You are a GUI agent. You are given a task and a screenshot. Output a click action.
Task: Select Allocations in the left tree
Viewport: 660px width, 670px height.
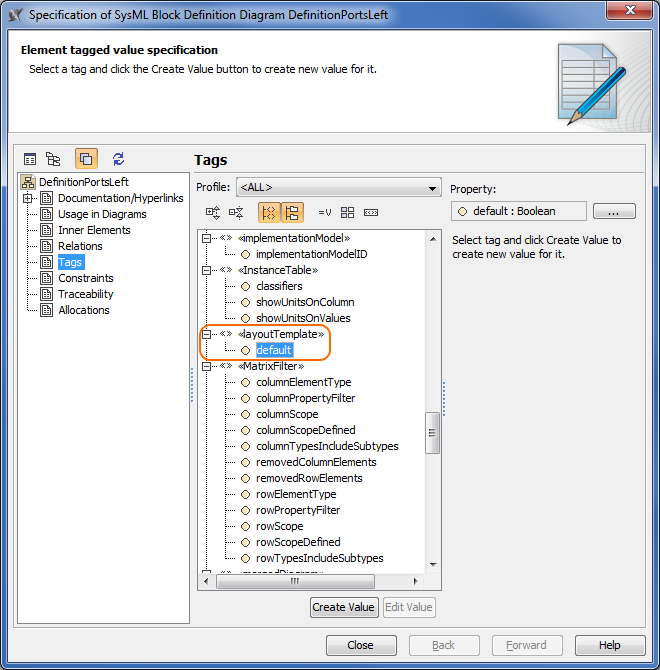pos(84,310)
